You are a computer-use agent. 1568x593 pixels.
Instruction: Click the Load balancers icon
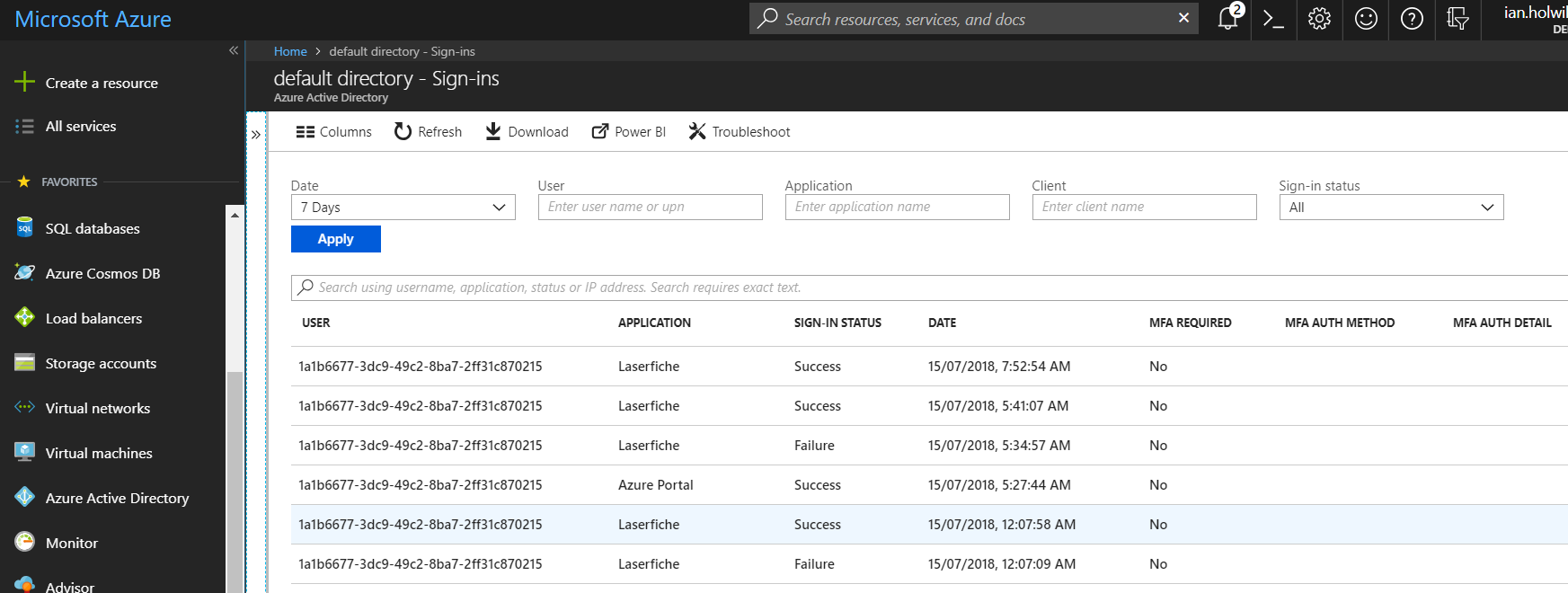[24, 318]
